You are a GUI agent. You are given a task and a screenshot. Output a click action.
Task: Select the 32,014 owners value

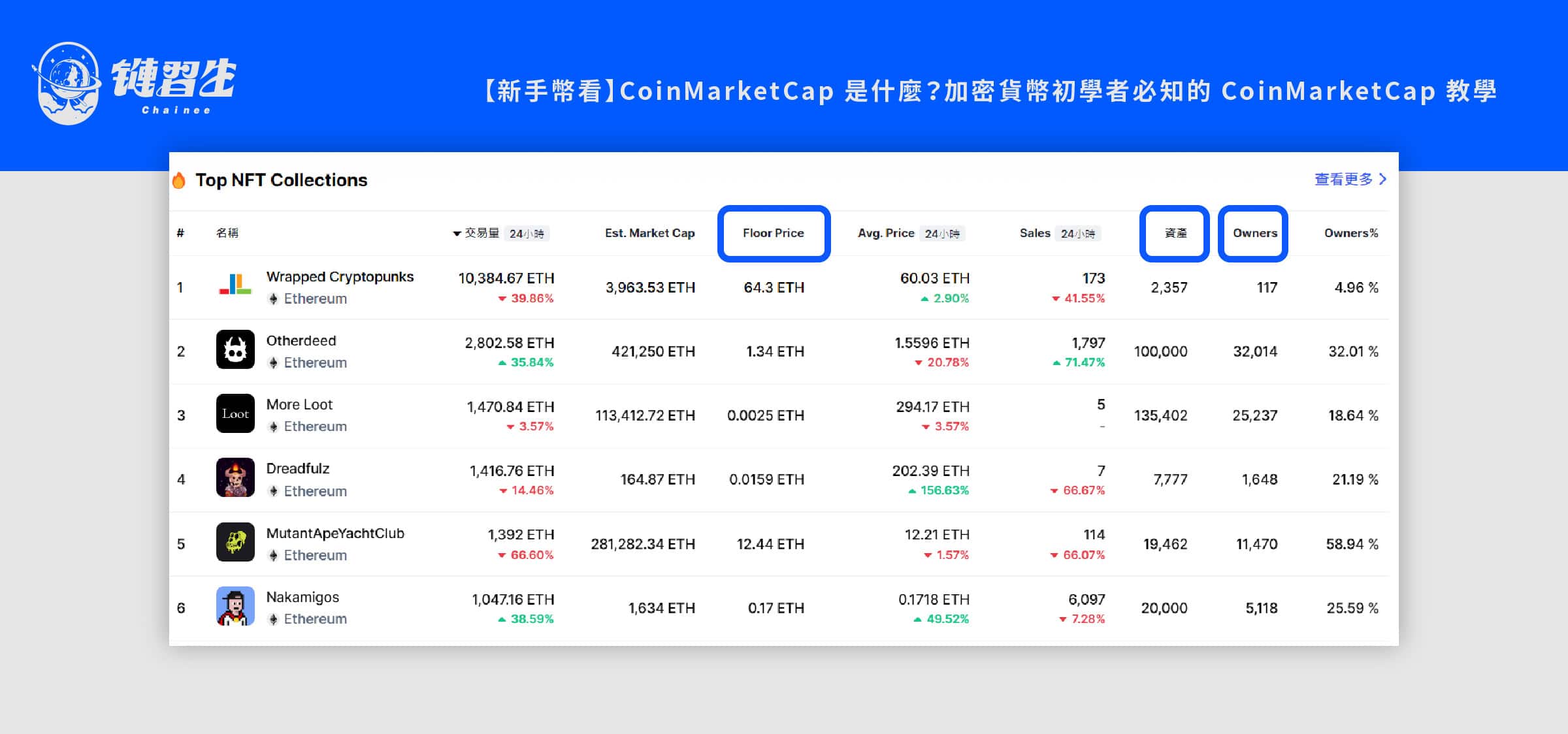point(1255,351)
